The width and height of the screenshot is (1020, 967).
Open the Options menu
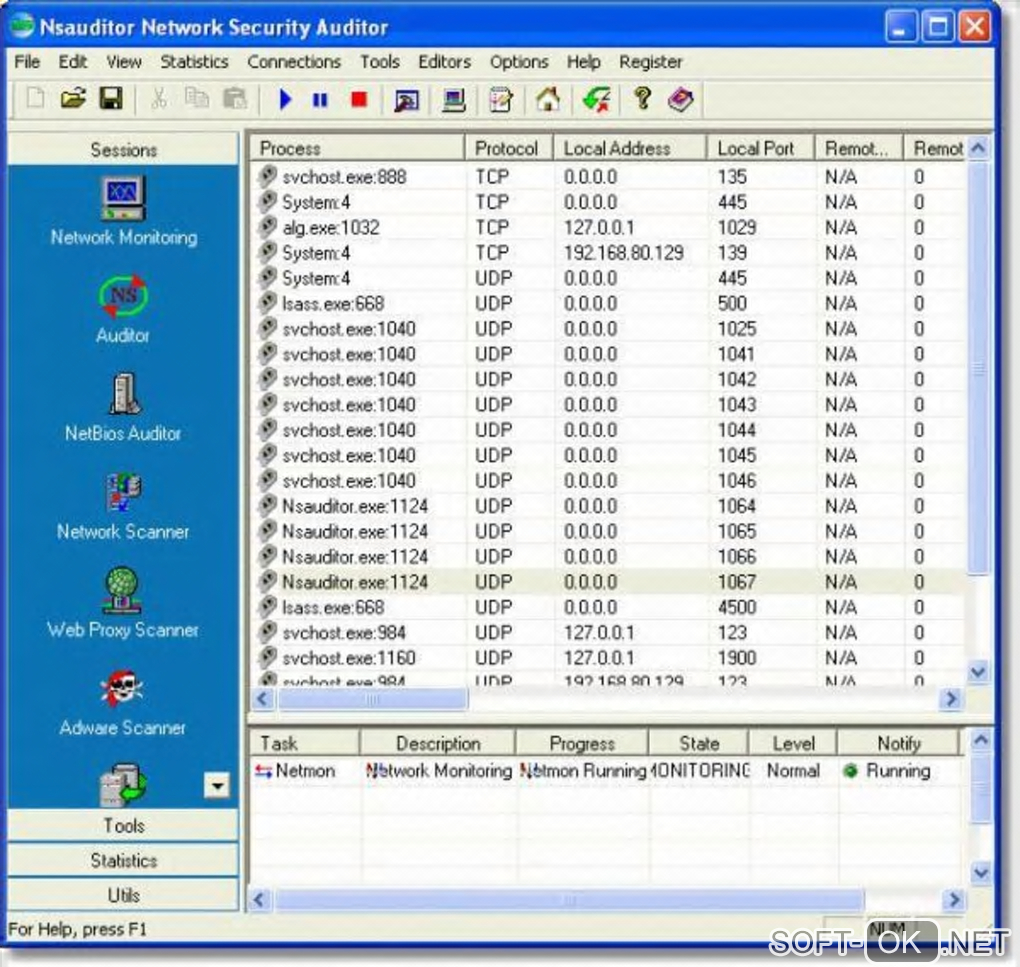pos(519,62)
